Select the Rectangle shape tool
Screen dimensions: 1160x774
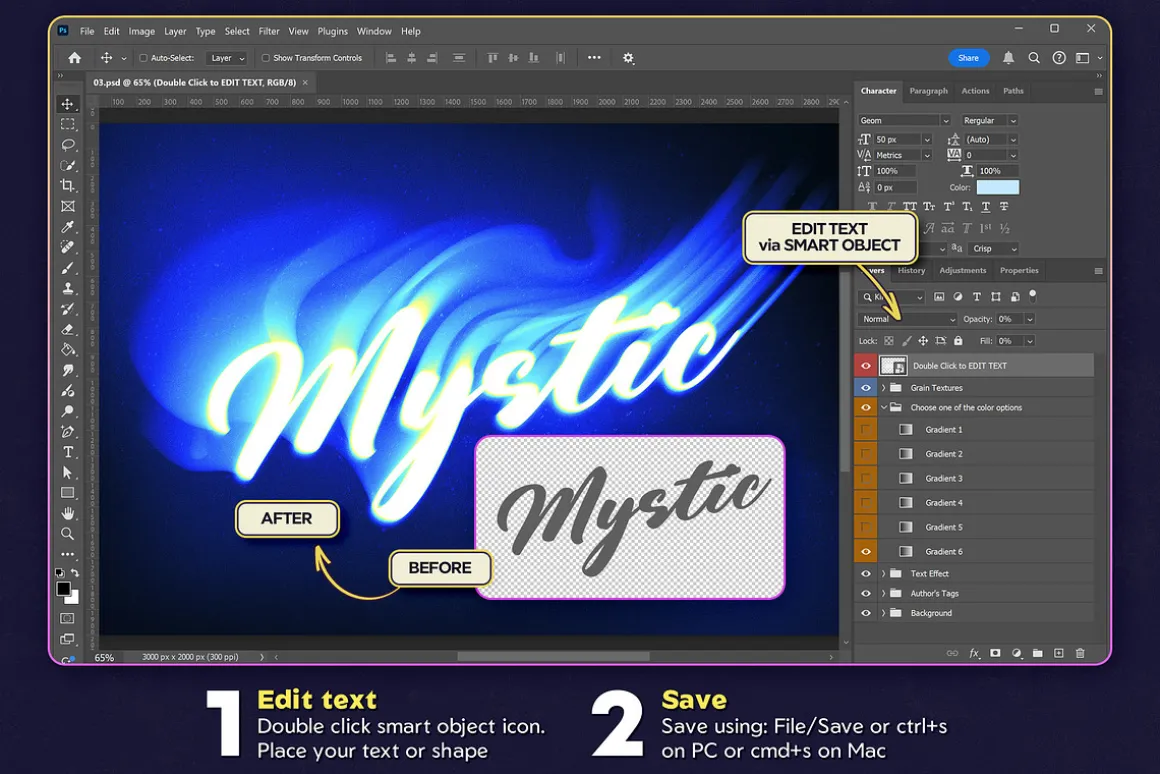pyautogui.click(x=68, y=493)
